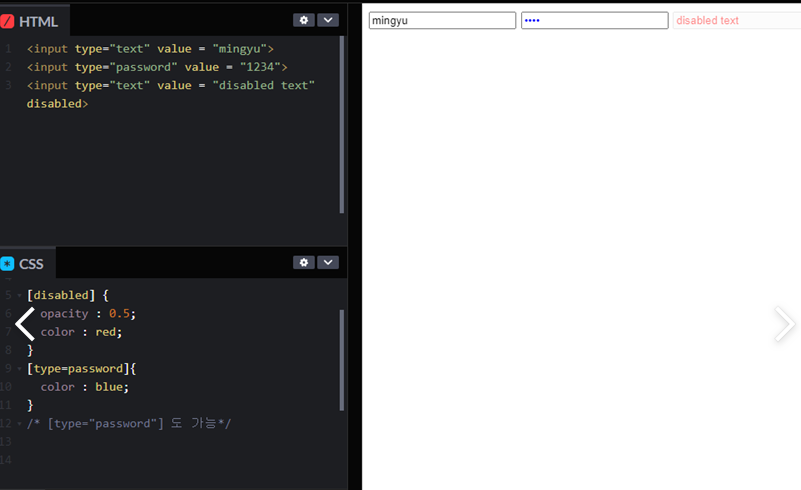Image resolution: width=801 pixels, height=490 pixels.
Task: Click the HTML editor vertical scrollbar
Action: pyautogui.click(x=342, y=125)
